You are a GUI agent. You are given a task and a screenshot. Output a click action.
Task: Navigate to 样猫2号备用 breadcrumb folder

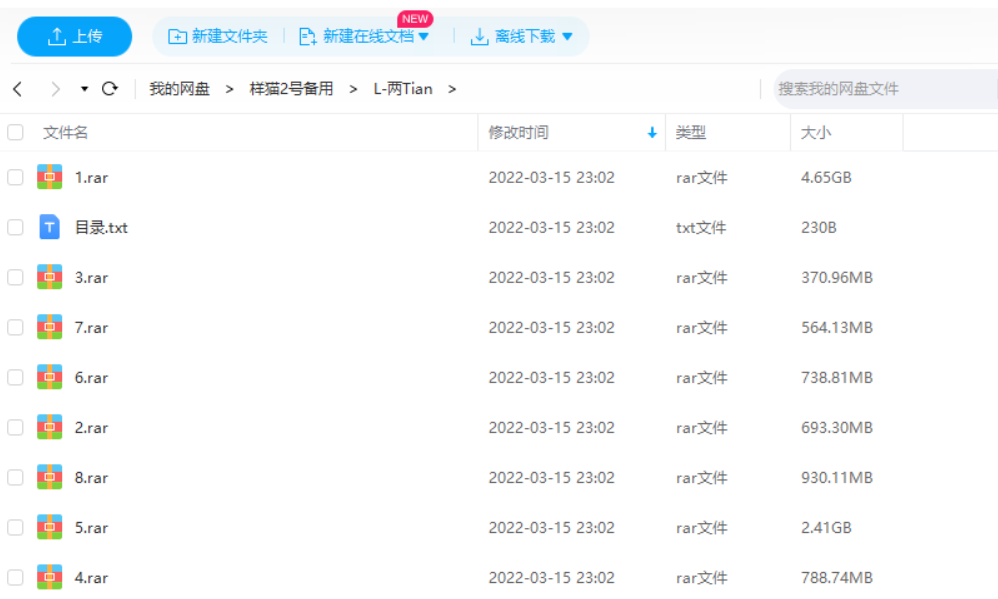[x=291, y=89]
